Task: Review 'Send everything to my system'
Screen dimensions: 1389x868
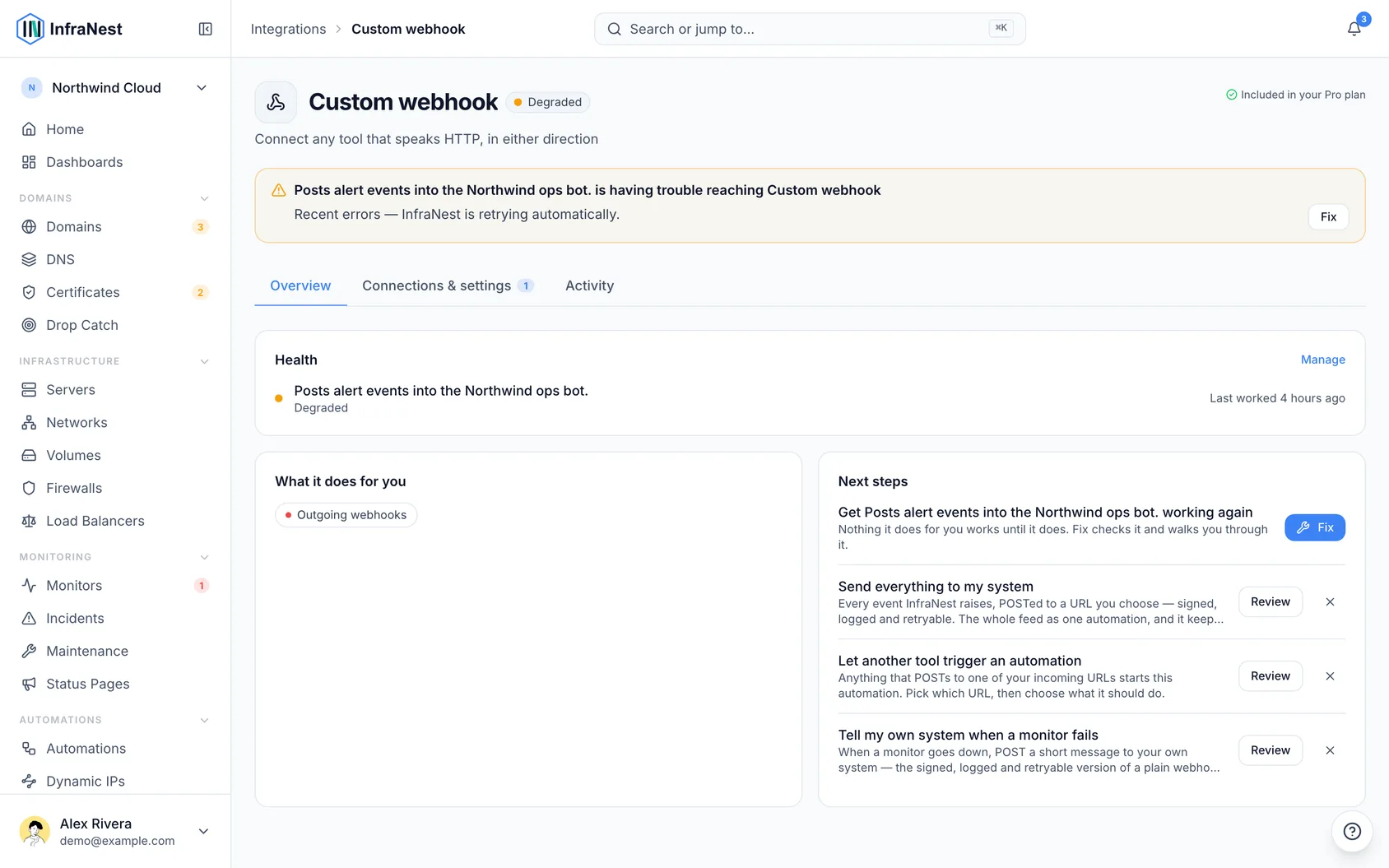Action: coord(1271,601)
